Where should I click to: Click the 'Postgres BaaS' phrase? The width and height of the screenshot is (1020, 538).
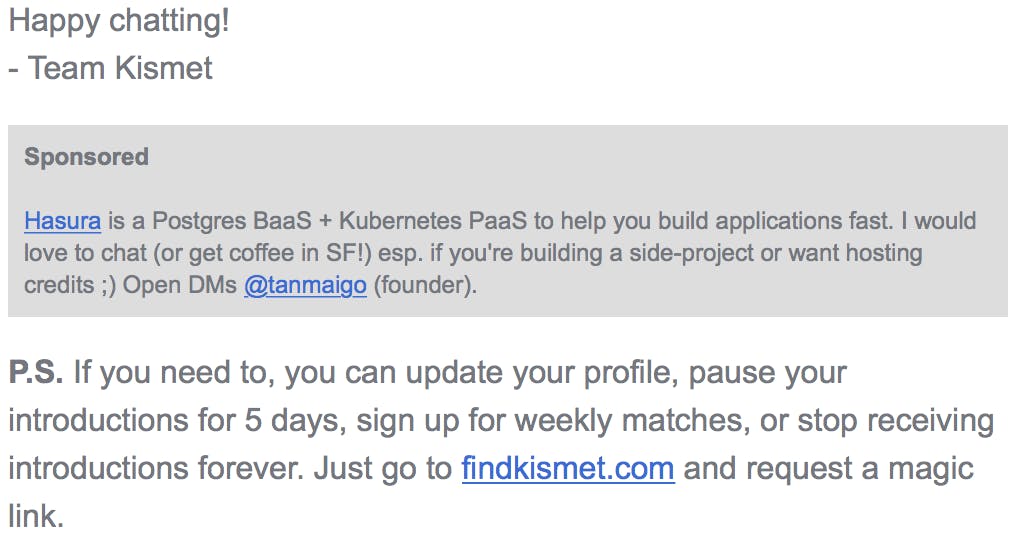point(232,221)
